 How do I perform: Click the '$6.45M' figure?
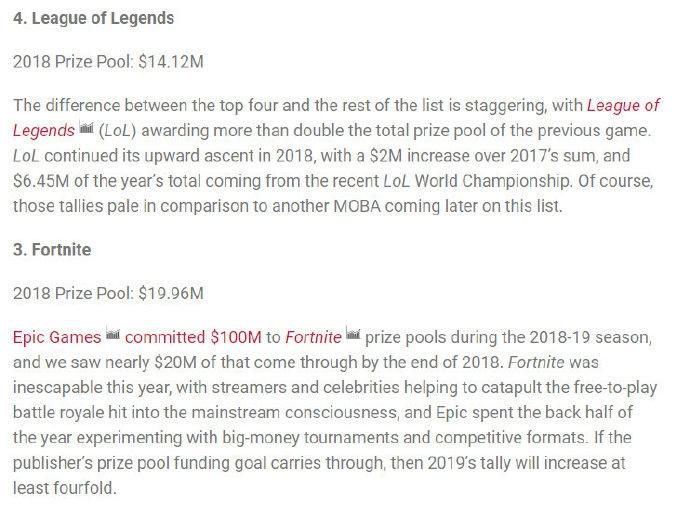(x=41, y=181)
